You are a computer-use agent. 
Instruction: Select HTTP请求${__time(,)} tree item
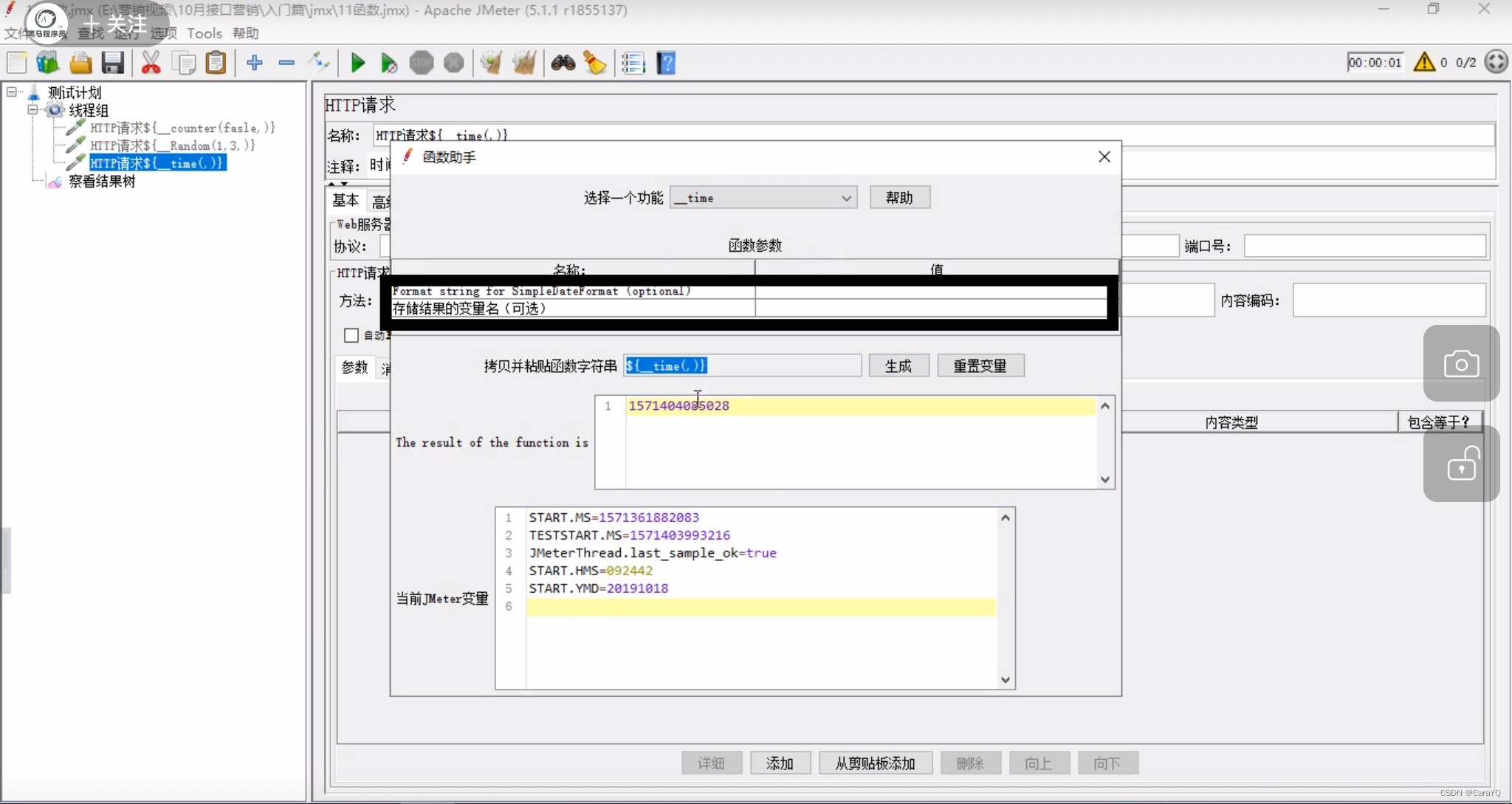tap(157, 163)
